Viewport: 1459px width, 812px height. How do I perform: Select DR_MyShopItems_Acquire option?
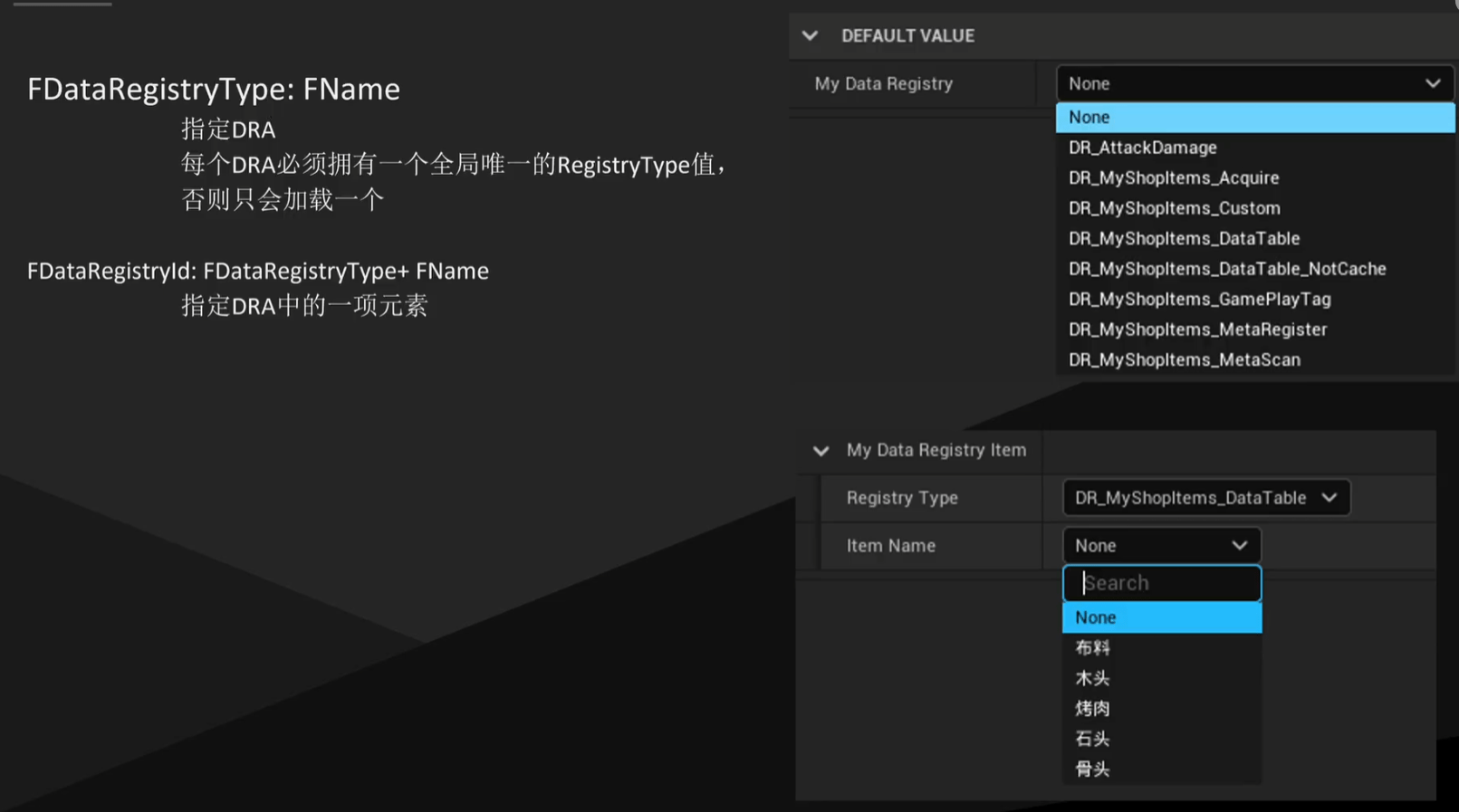[x=1174, y=178]
